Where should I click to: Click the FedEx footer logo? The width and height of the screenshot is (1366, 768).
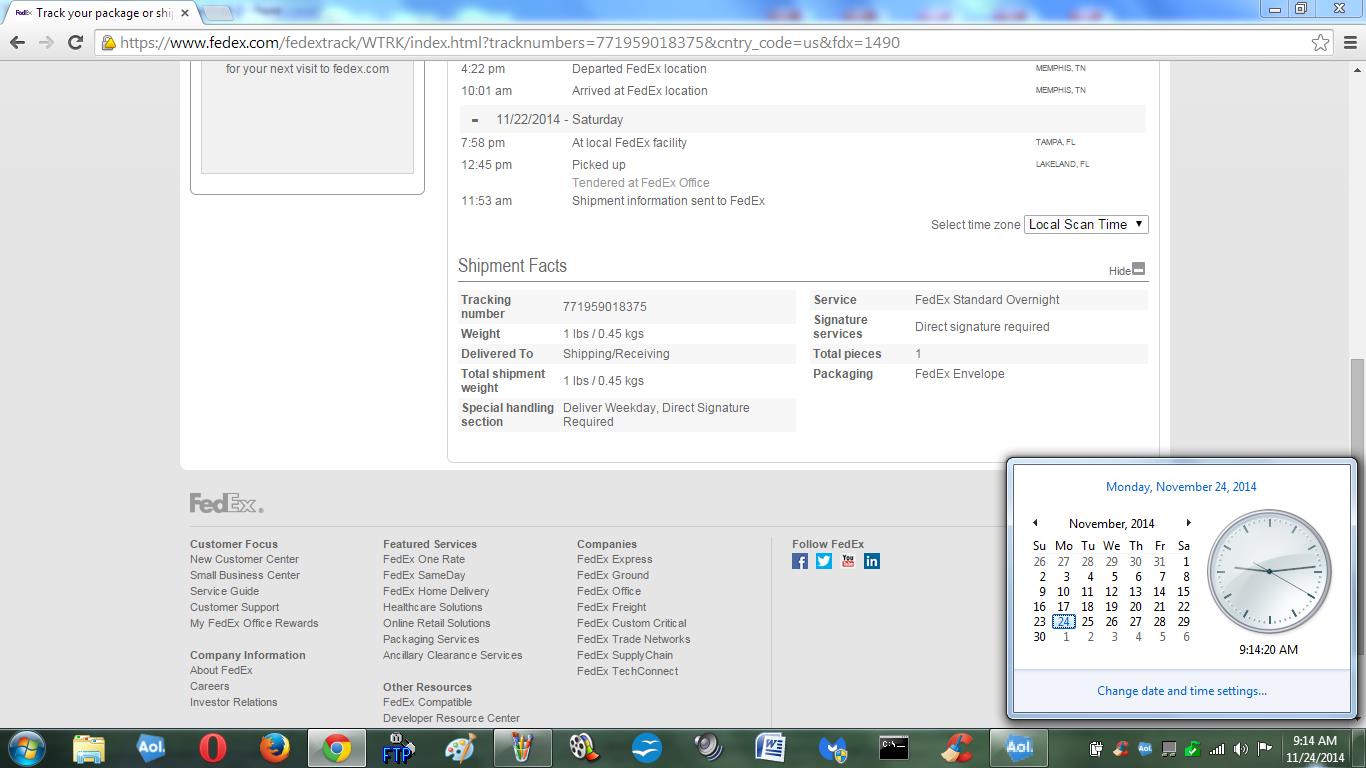pos(227,503)
